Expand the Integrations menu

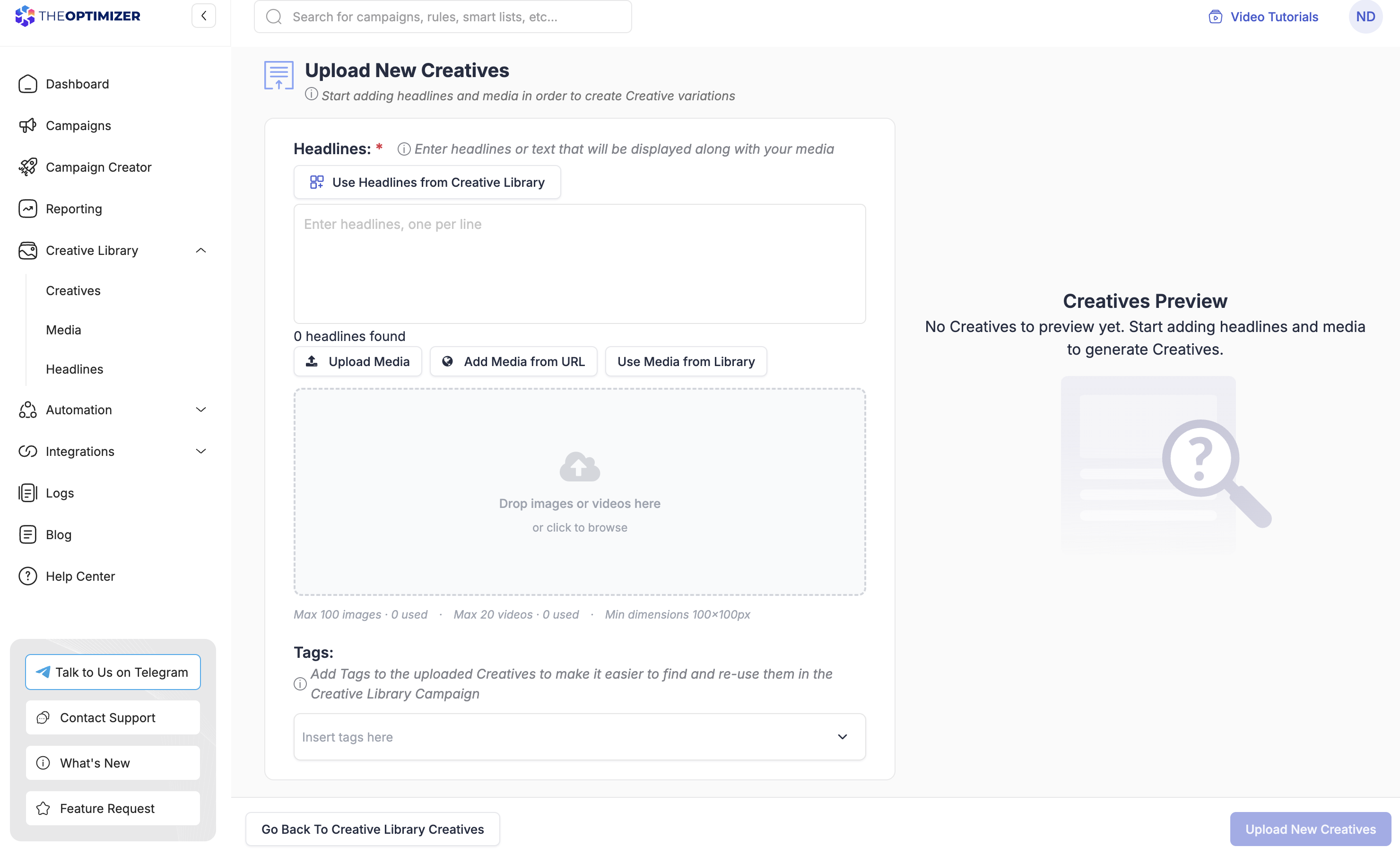200,451
